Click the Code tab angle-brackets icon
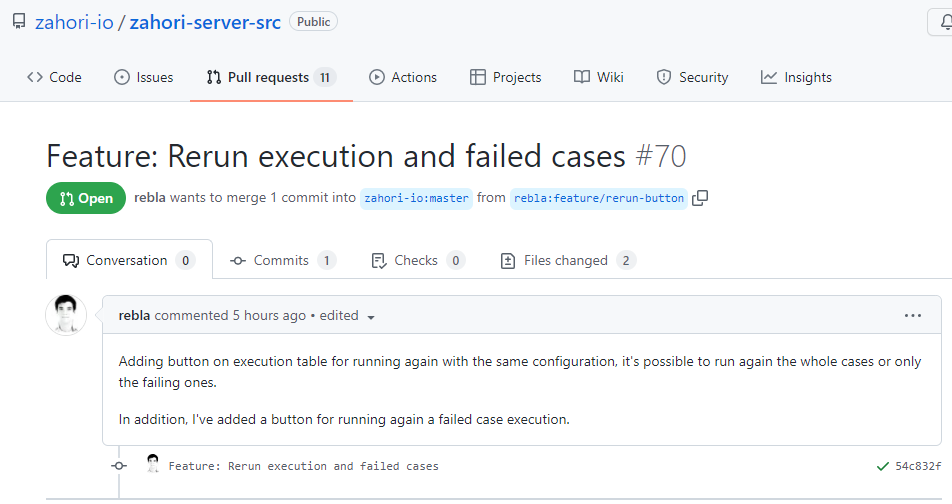This screenshot has height=504, width=952. [35, 77]
